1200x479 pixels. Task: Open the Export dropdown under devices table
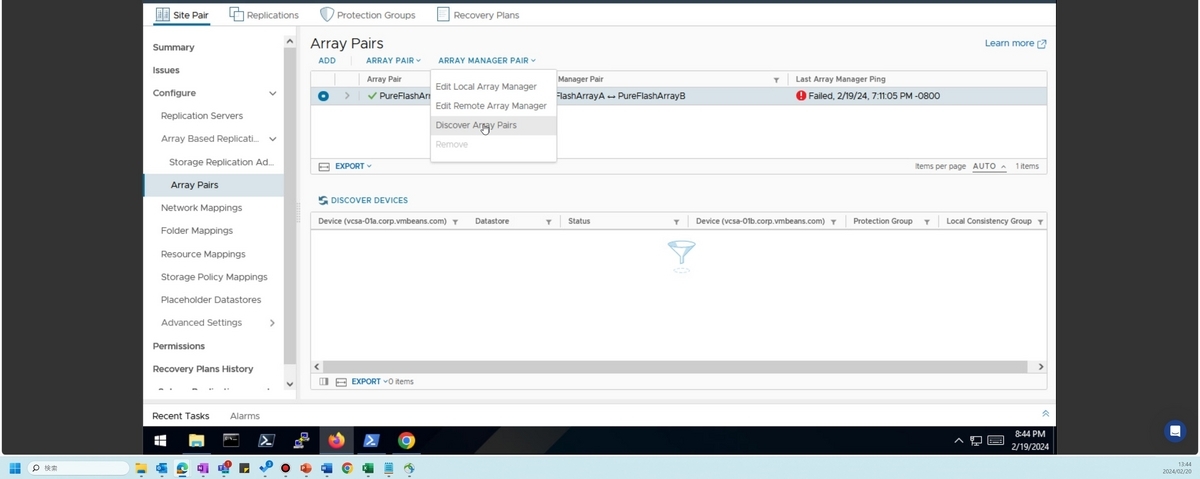pyautogui.click(x=369, y=382)
